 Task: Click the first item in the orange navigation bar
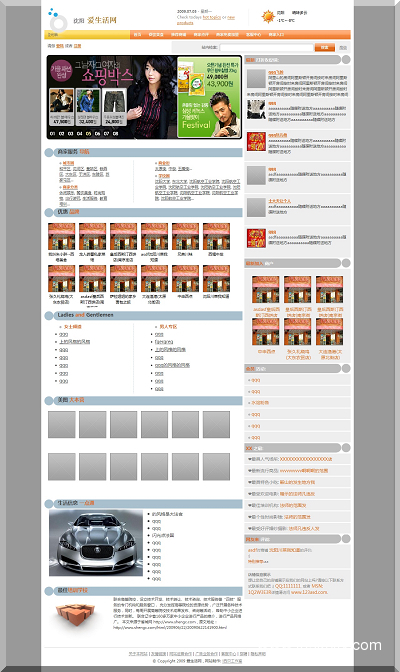coord(137,35)
